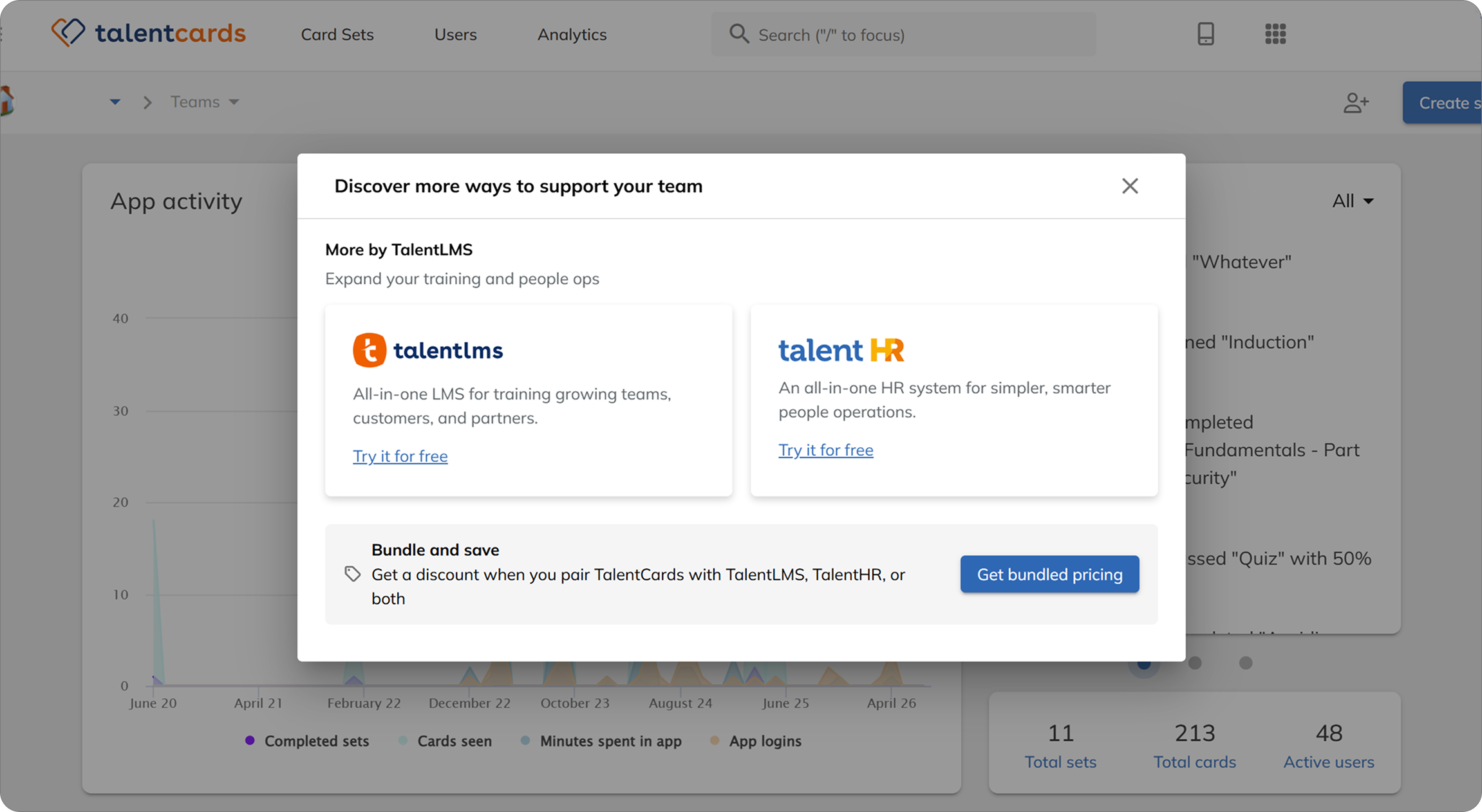The image size is (1482, 812).
Task: Click the add user icon
Action: tap(1356, 102)
